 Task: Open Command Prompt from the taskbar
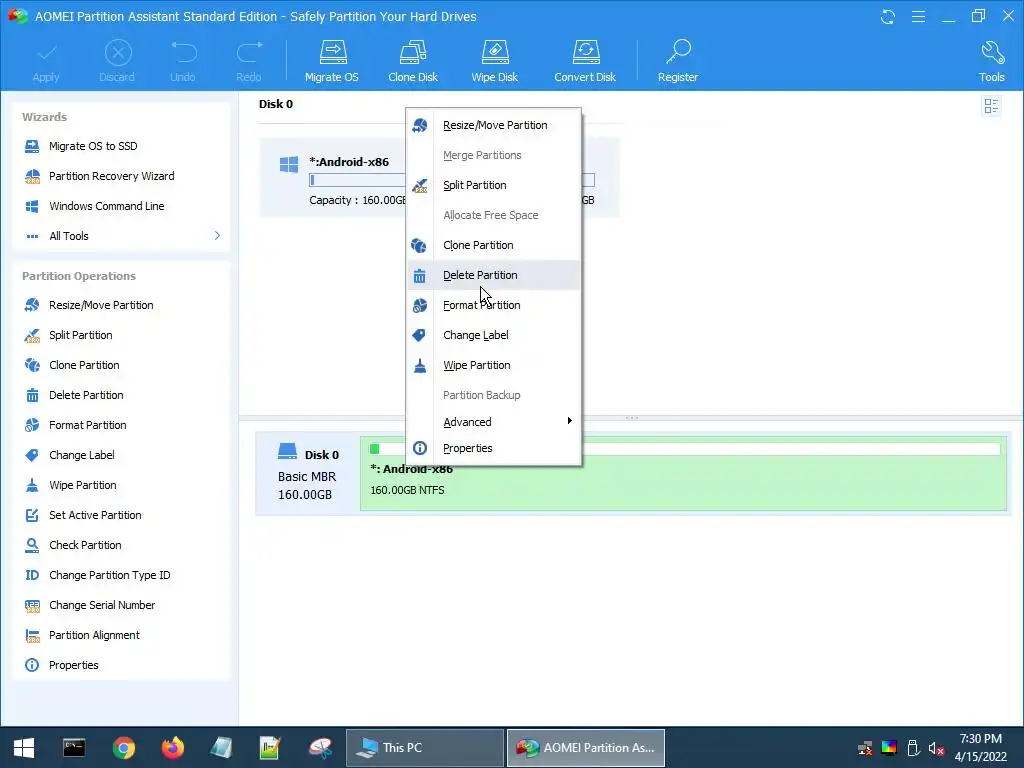pos(74,748)
